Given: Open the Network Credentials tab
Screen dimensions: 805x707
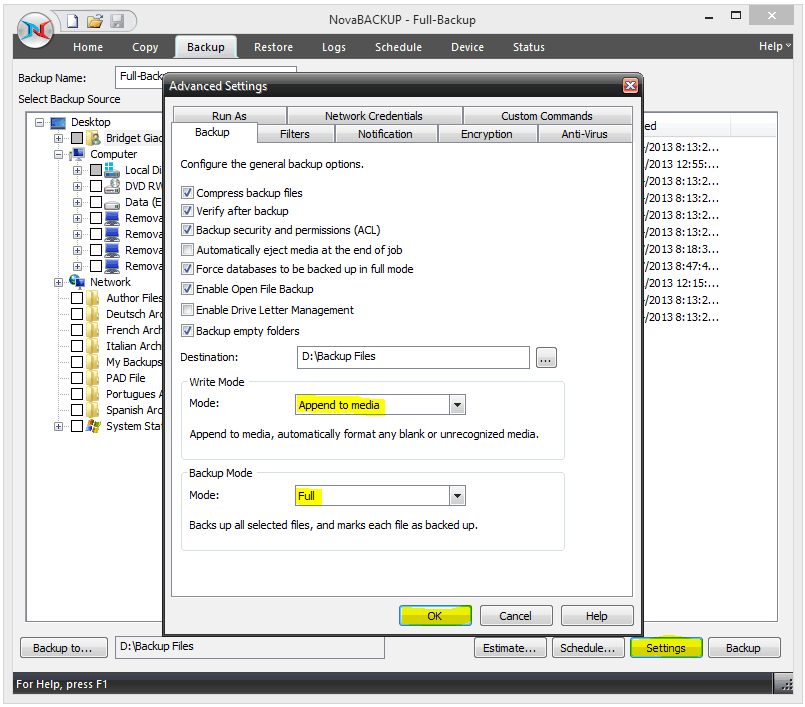Looking at the screenshot, I should (374, 116).
